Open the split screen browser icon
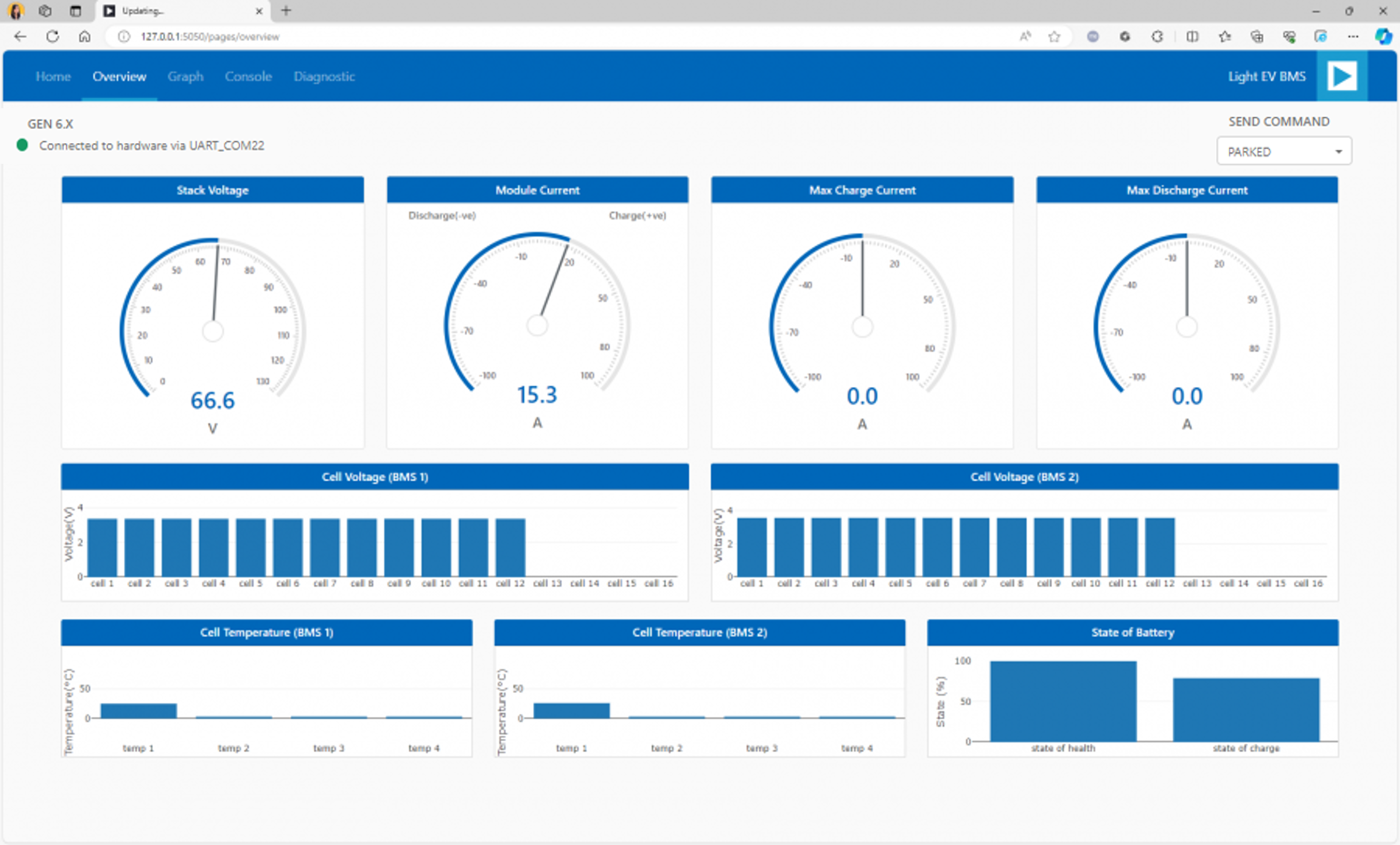 click(x=1192, y=36)
